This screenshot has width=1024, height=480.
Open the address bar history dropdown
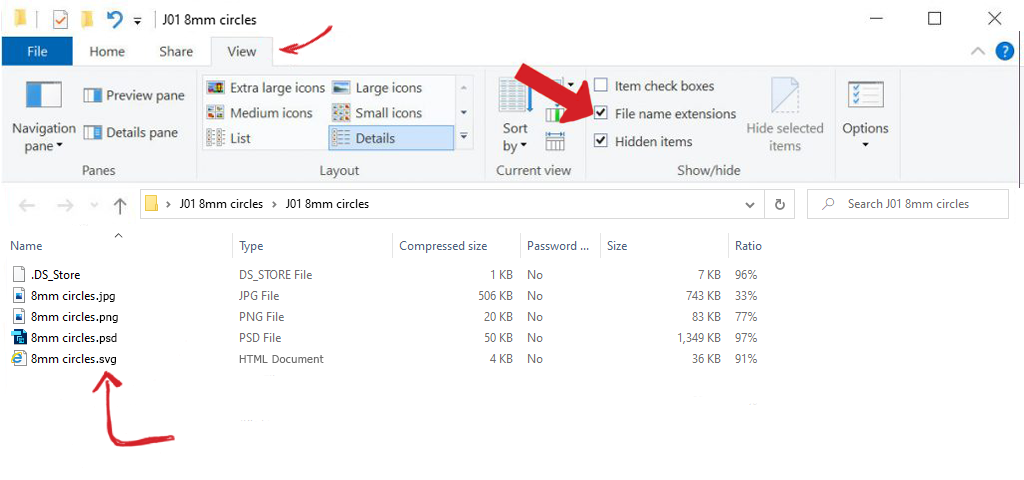(x=750, y=204)
